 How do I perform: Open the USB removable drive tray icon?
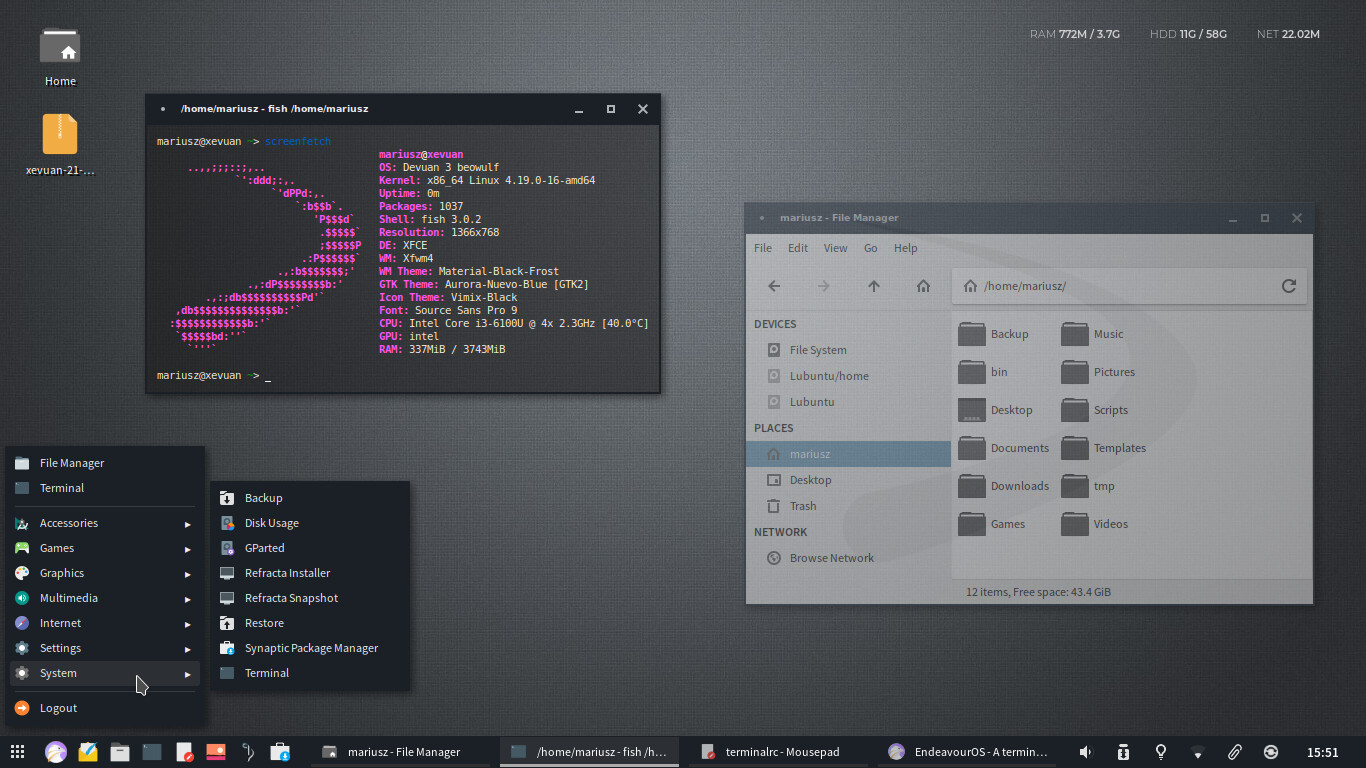(x=1123, y=752)
